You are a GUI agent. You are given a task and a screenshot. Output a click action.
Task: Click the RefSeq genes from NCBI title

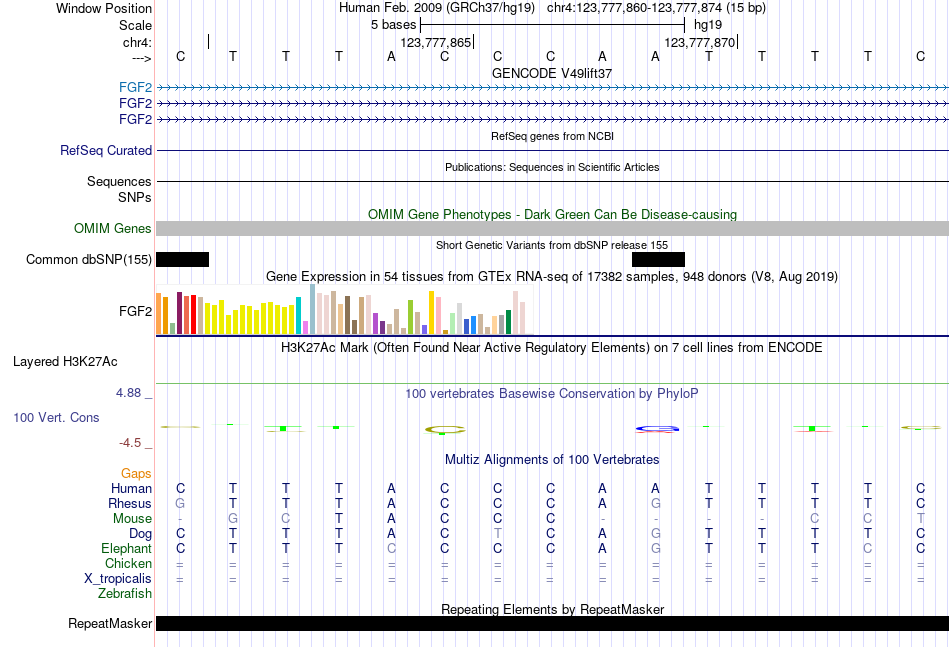552,136
